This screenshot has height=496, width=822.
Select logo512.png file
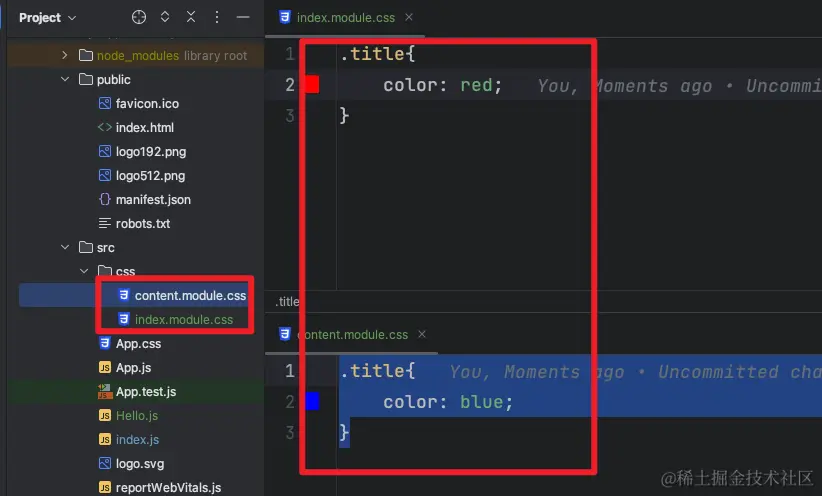click(x=150, y=176)
